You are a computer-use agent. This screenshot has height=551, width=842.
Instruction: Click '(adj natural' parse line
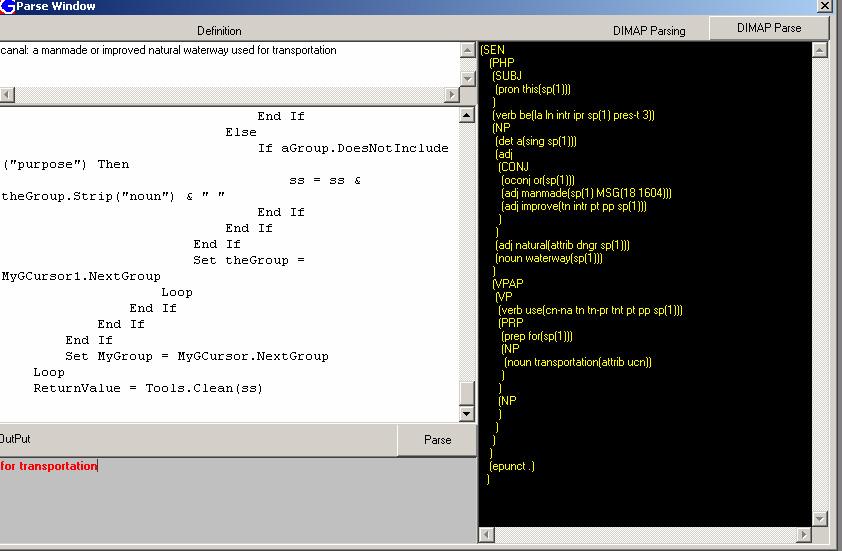tap(562, 245)
